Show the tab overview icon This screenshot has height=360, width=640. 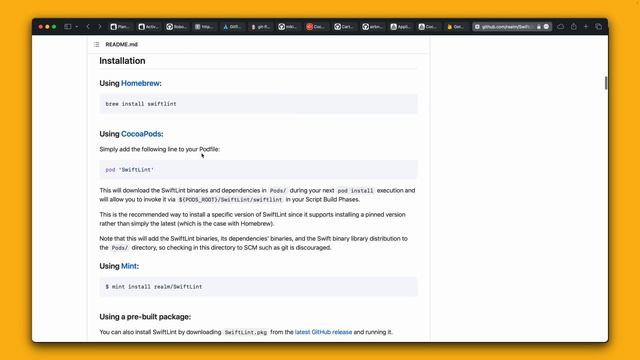pyautogui.click(x=599, y=27)
